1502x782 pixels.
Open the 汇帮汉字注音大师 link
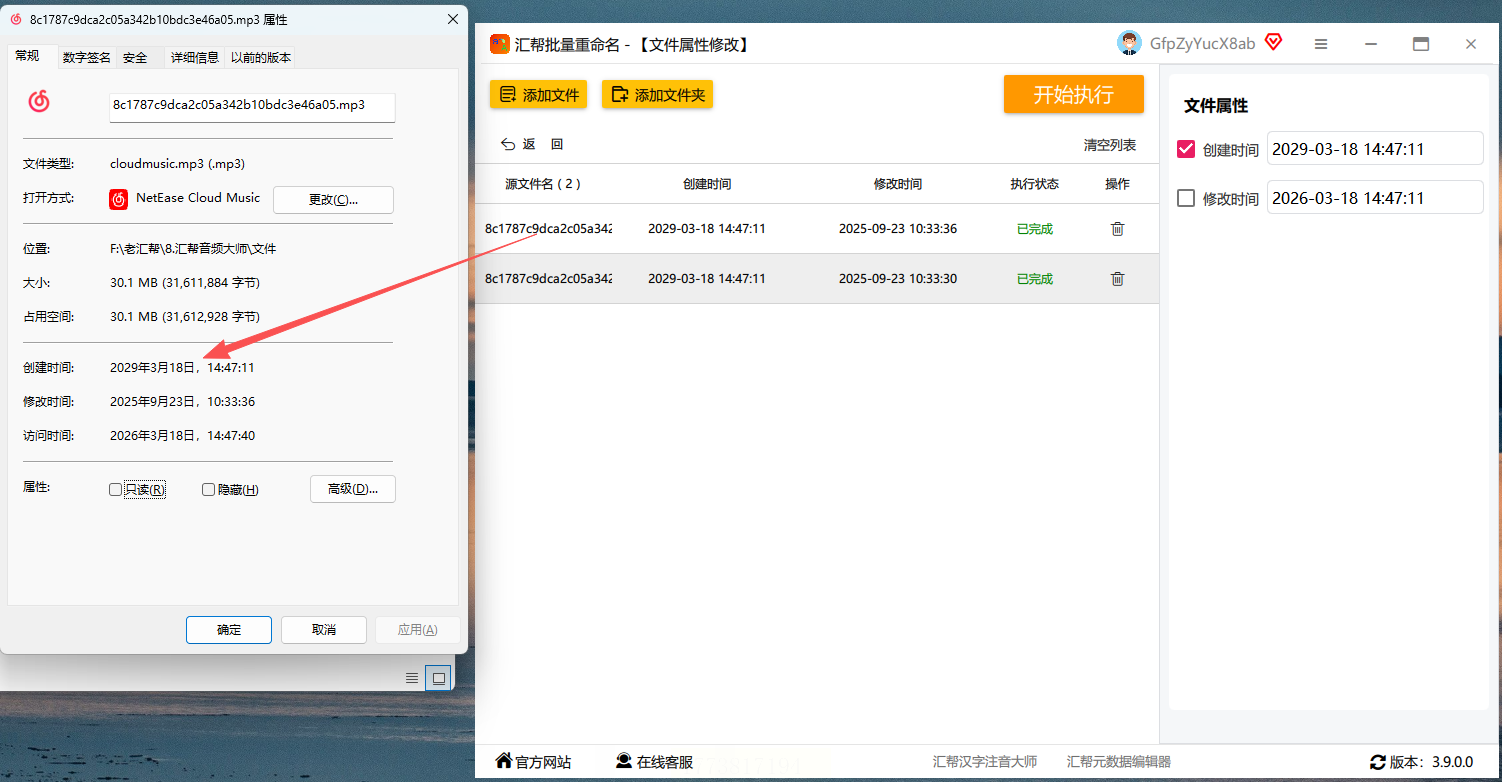pos(985,762)
